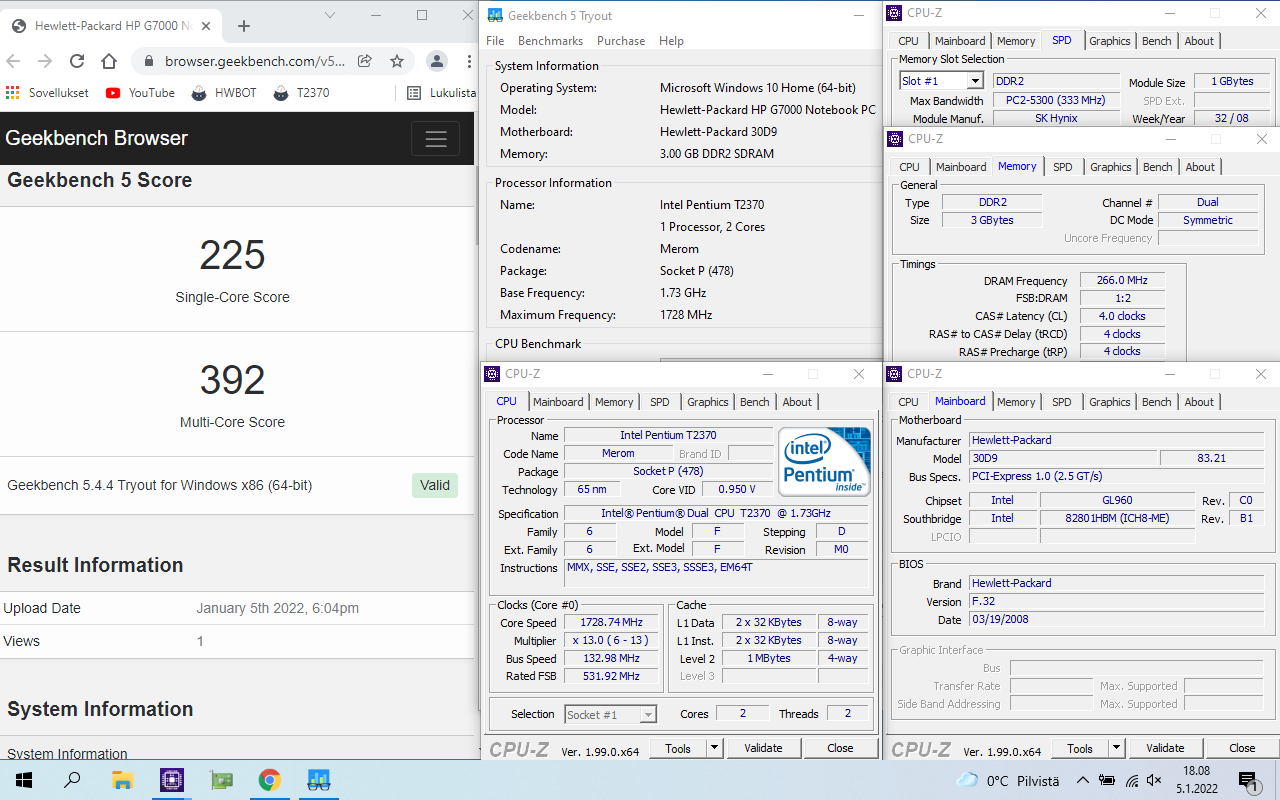Screen dimensions: 1280x800
Task: Click Close button in CPU-Z Mainboard window
Action: click(1242, 748)
